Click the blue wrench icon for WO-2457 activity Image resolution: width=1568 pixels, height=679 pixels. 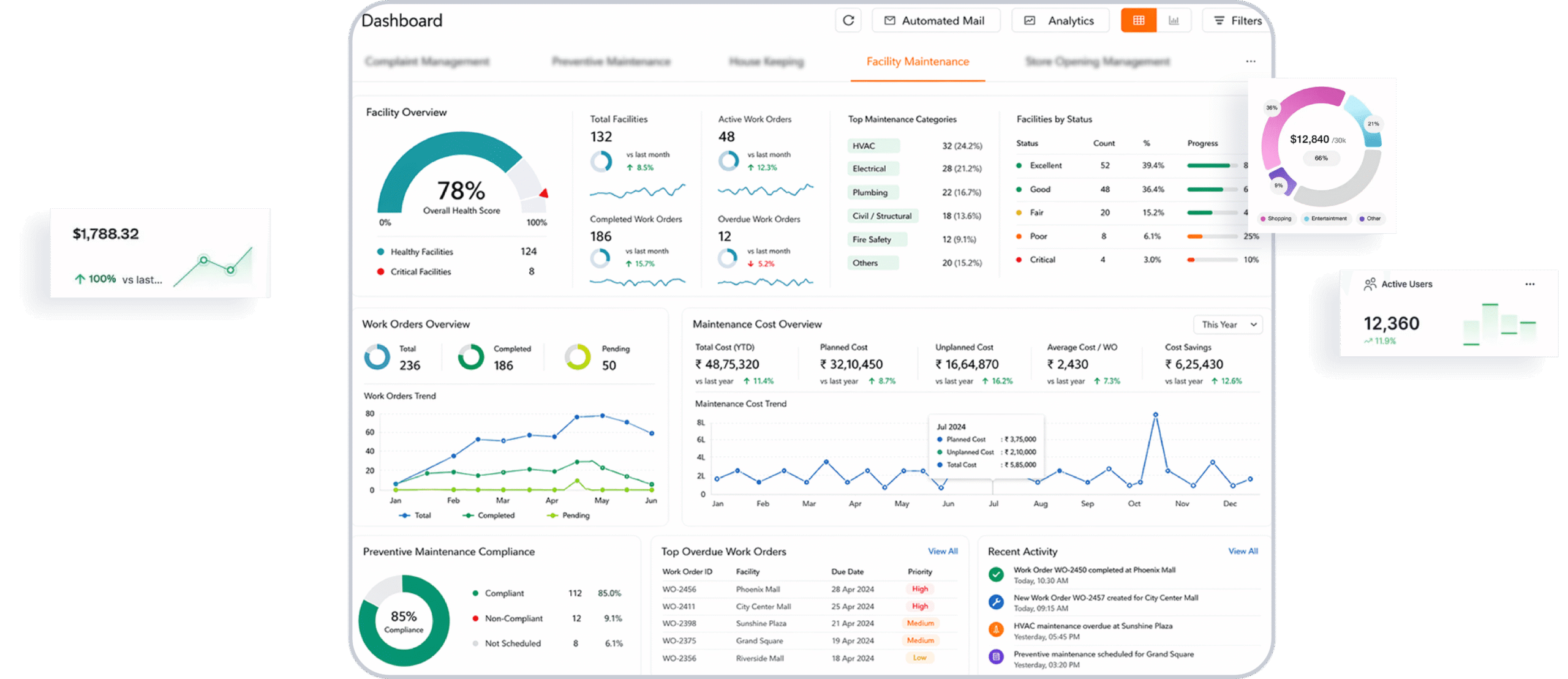[996, 602]
